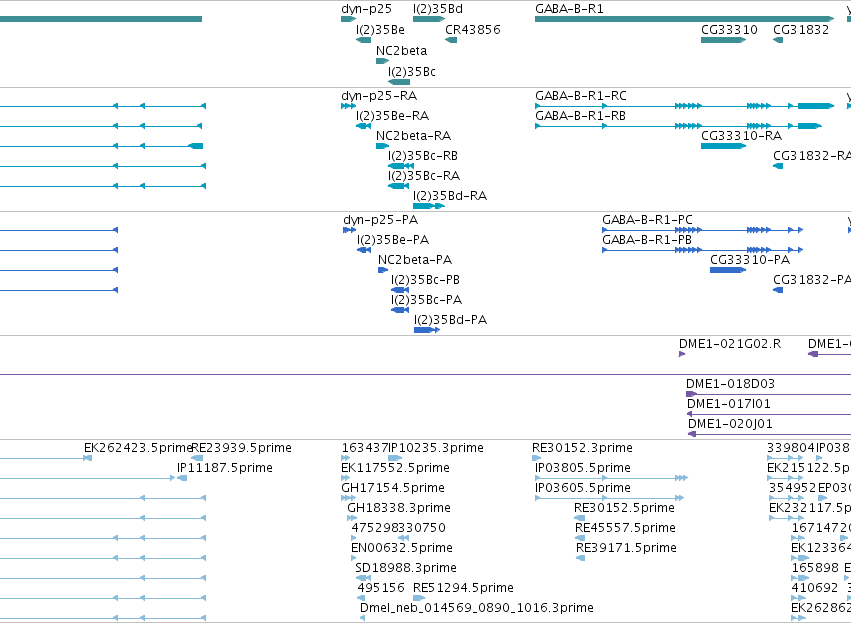Select transcript NC2beta-RA

tap(414, 136)
